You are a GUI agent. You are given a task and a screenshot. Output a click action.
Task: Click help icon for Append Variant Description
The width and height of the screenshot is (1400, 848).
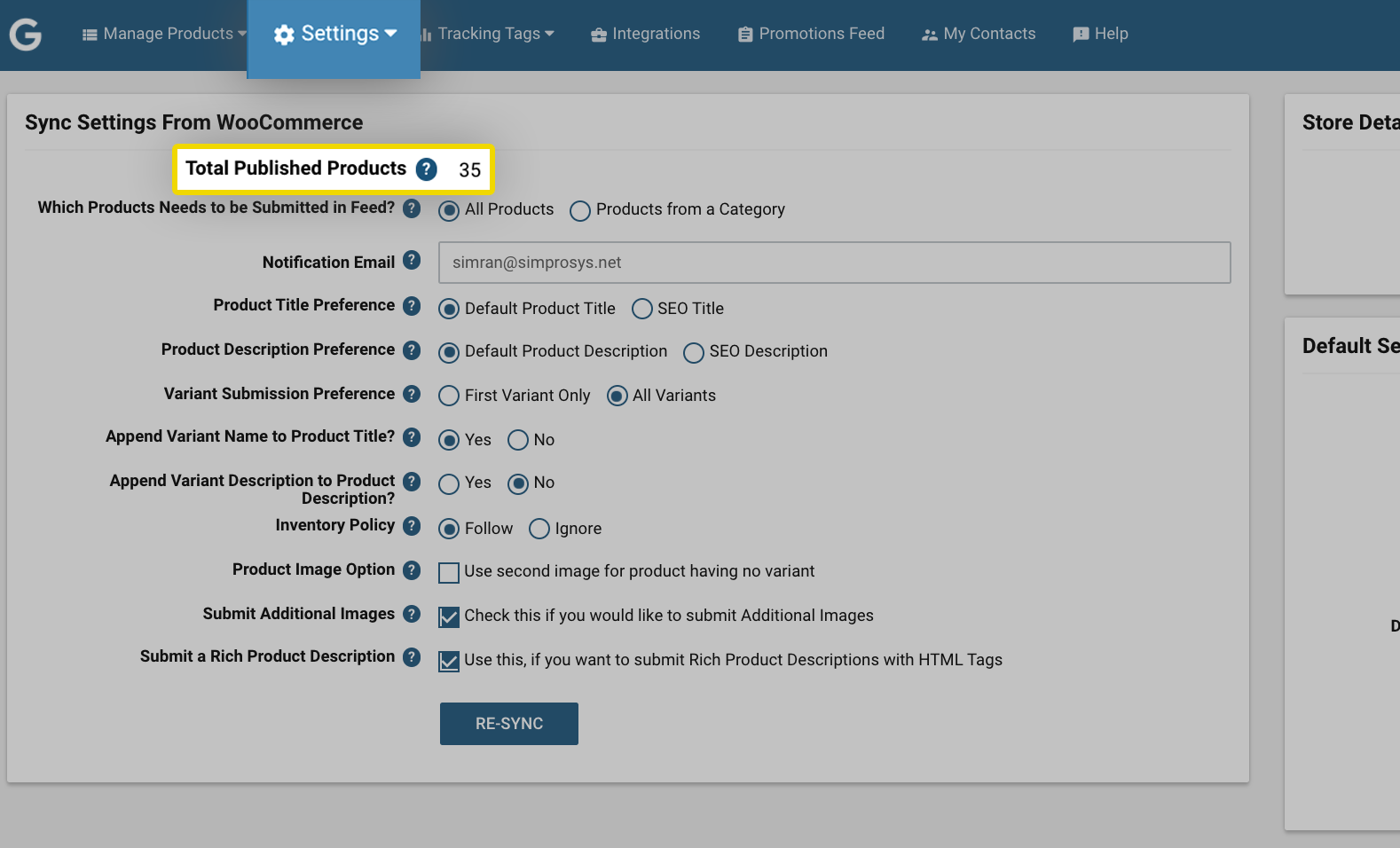(412, 481)
